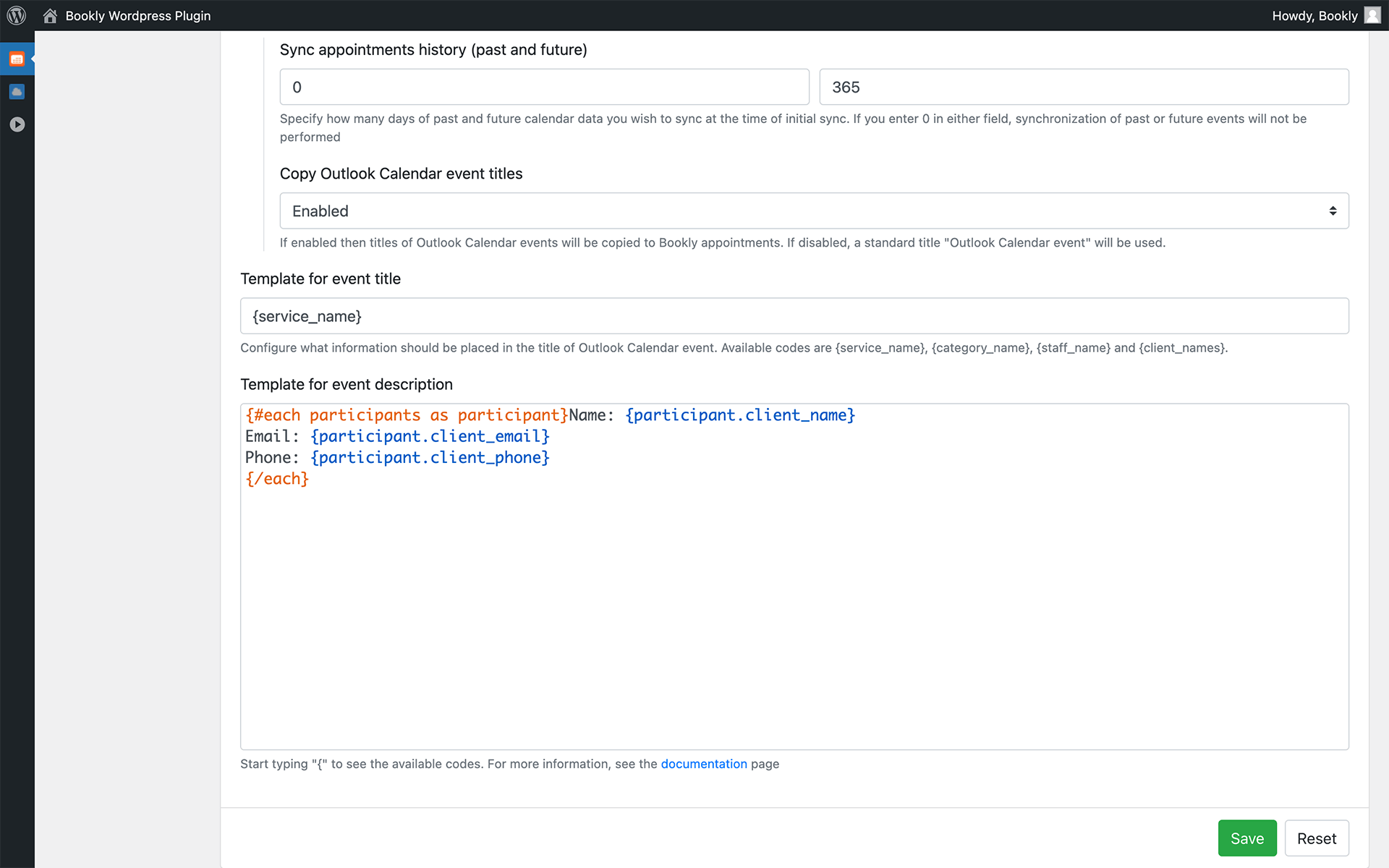Open the Howdy, Bookly account menu
This screenshot has height=868, width=1389.
pyautogui.click(x=1314, y=15)
